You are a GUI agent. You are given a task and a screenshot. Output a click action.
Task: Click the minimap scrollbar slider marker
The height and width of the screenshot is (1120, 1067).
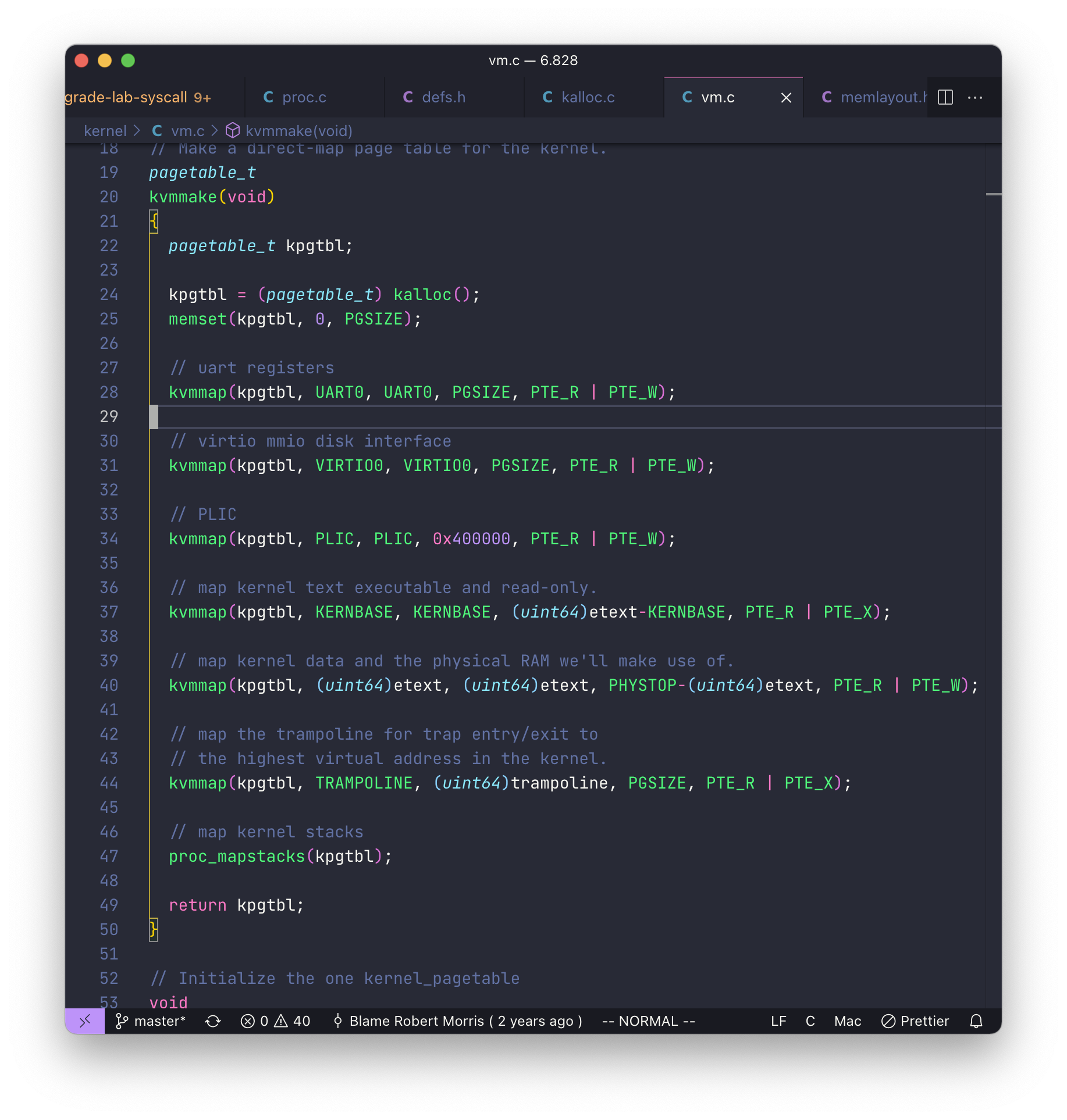pos(994,194)
